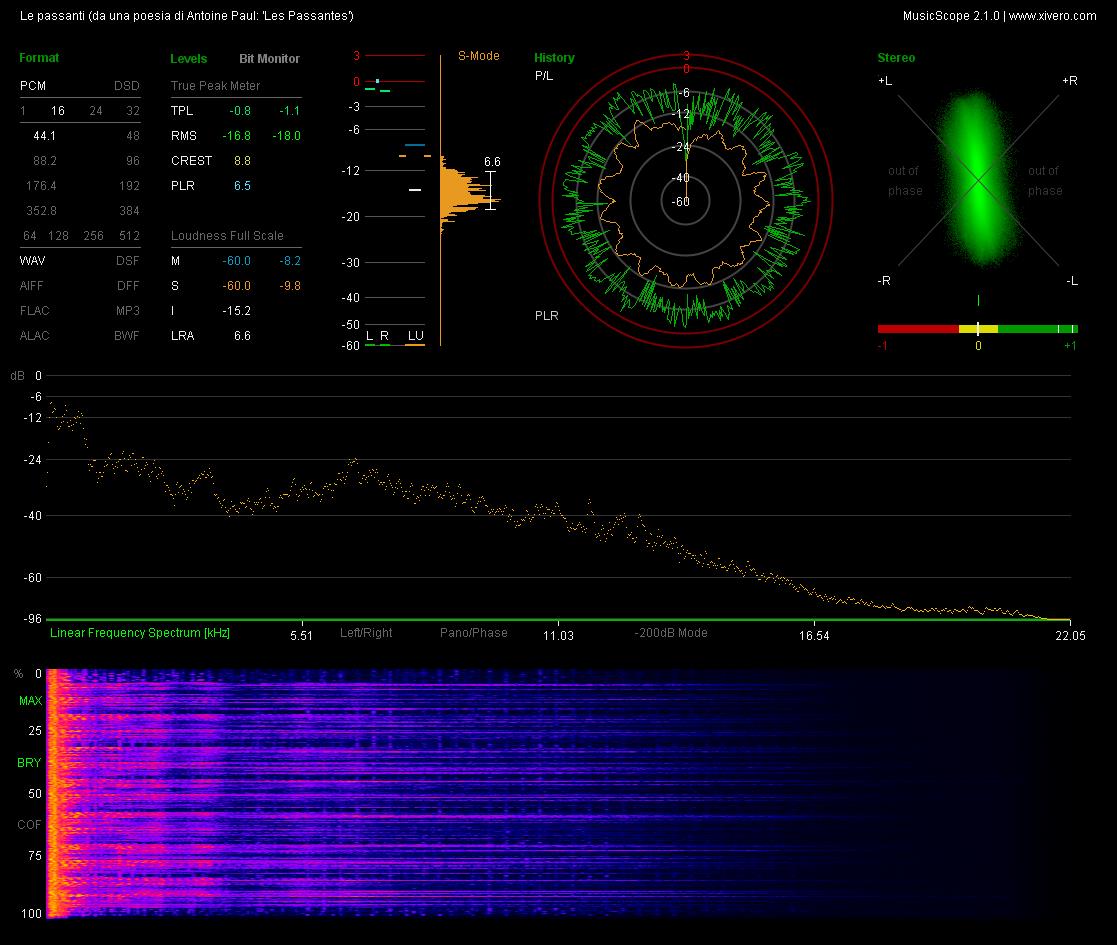Open the www.xivero.com link
The image size is (1117, 945).
tap(1052, 16)
